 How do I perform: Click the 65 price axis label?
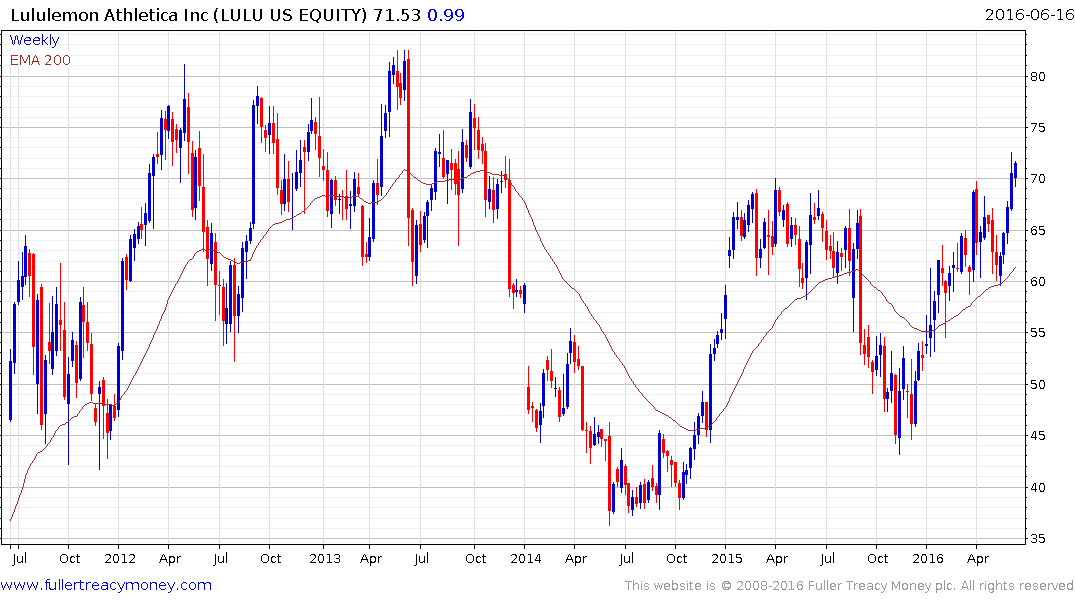pos(1037,230)
